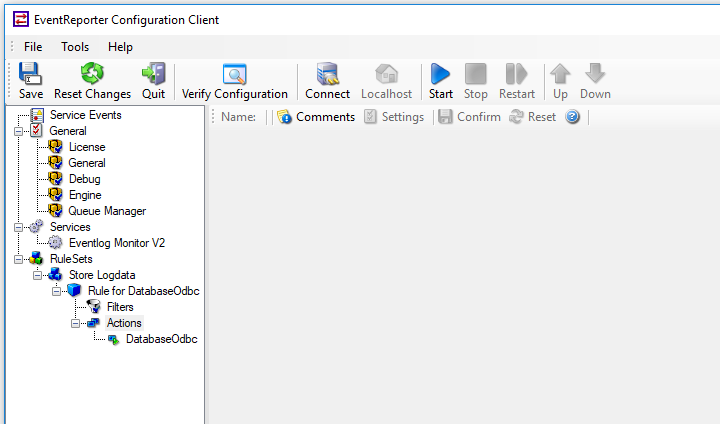Click the Settings checklist icon

point(370,117)
